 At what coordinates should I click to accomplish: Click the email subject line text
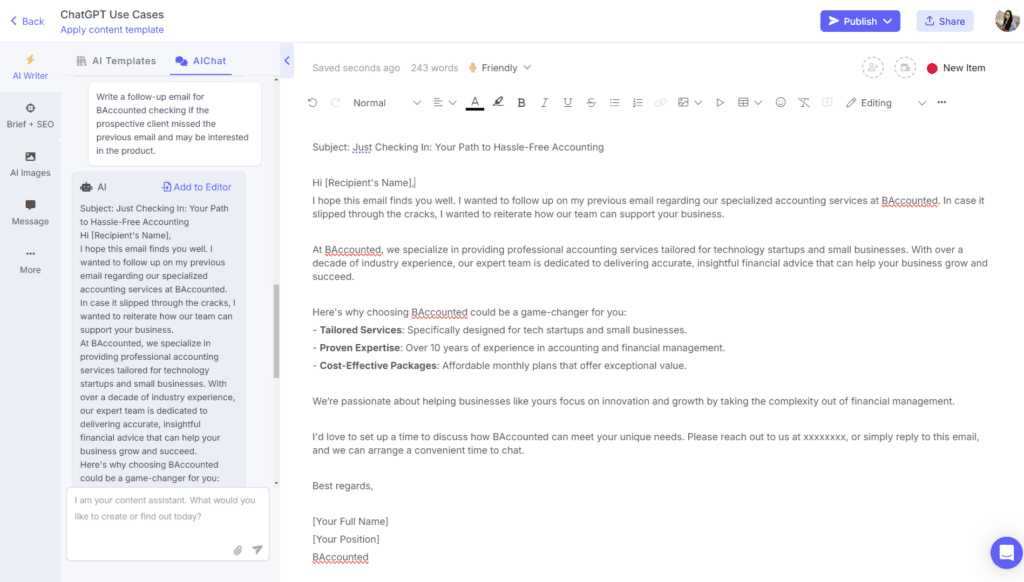click(458, 147)
